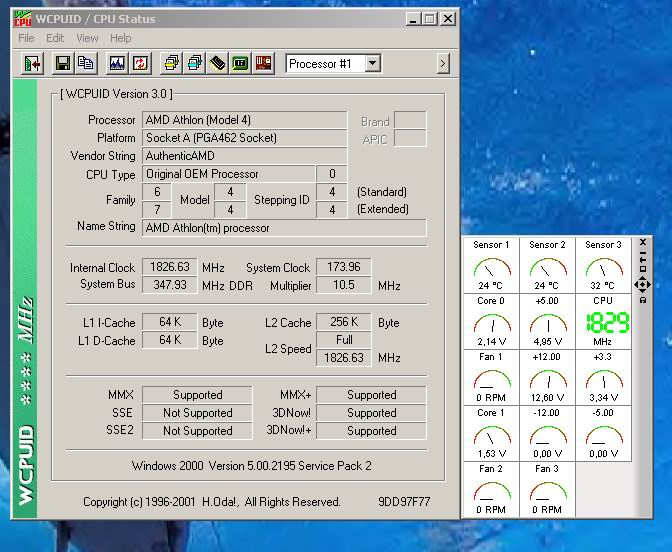Click the Core 1 voltage gauge
The height and width of the screenshot is (552, 672).
click(x=491, y=434)
